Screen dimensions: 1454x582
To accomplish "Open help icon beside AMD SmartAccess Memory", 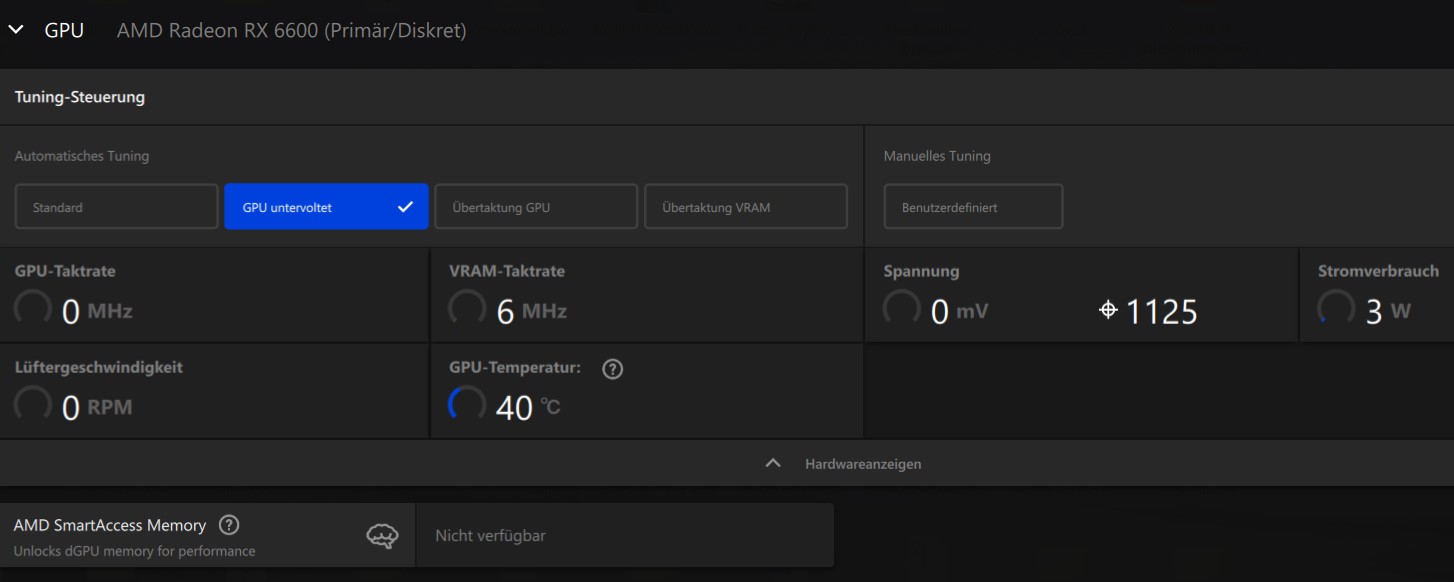I will tap(229, 525).
